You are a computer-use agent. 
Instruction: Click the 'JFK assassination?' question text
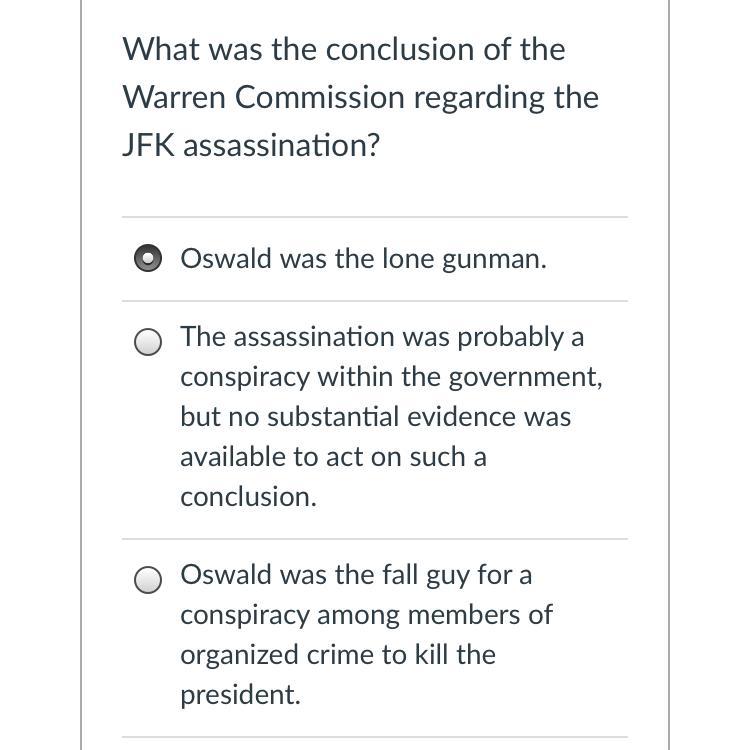251,145
